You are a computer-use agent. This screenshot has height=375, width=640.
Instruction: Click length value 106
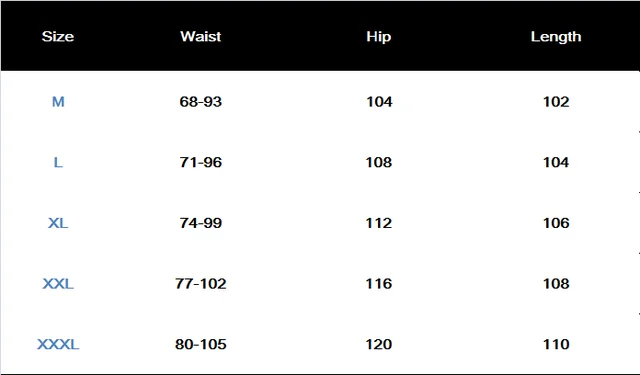556,223
